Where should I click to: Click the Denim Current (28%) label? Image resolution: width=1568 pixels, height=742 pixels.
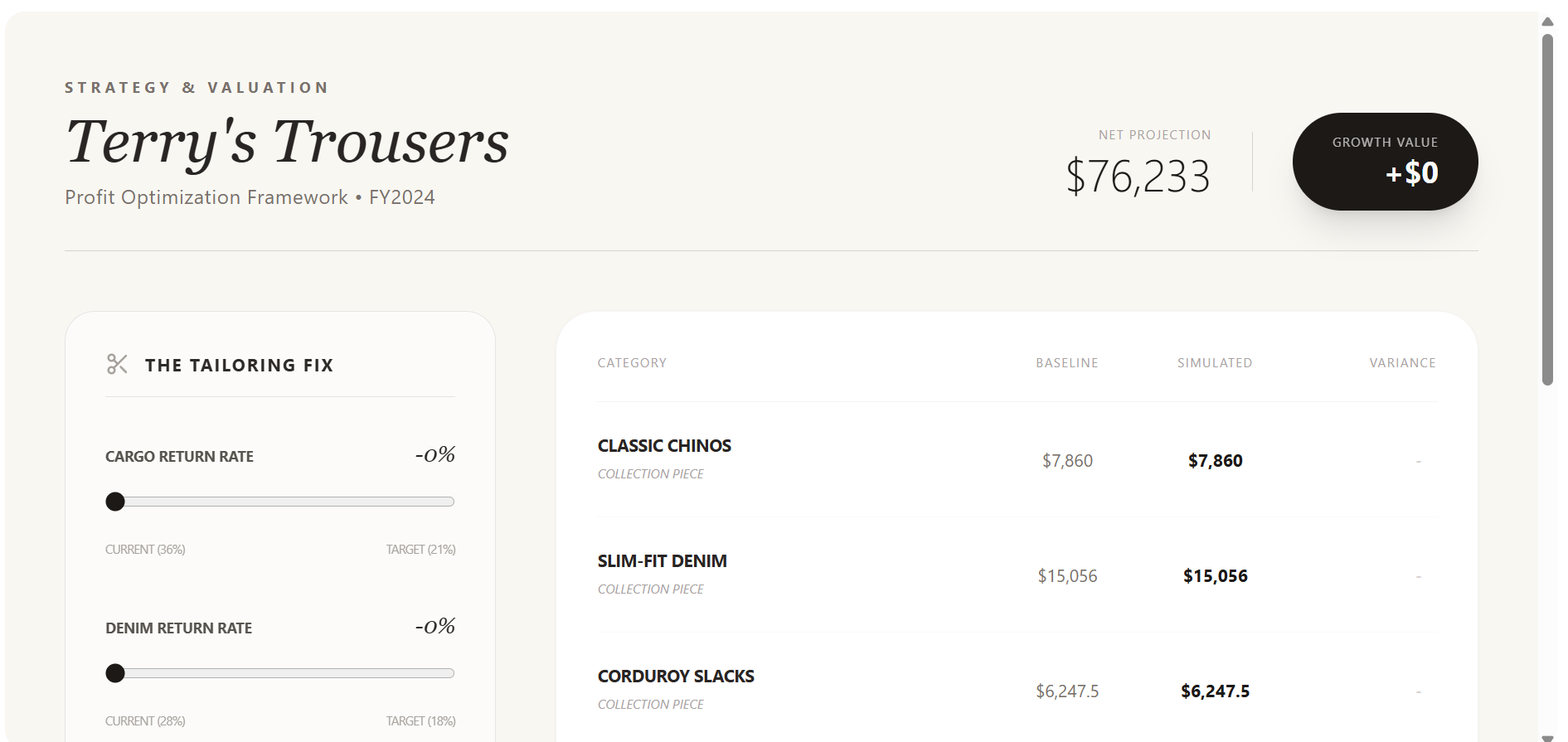click(x=145, y=721)
